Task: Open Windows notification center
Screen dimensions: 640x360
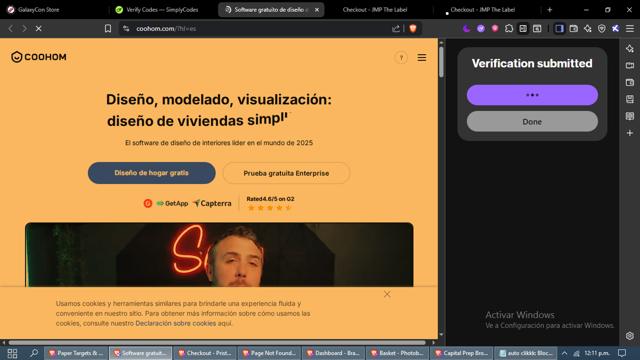Action: (x=622, y=353)
